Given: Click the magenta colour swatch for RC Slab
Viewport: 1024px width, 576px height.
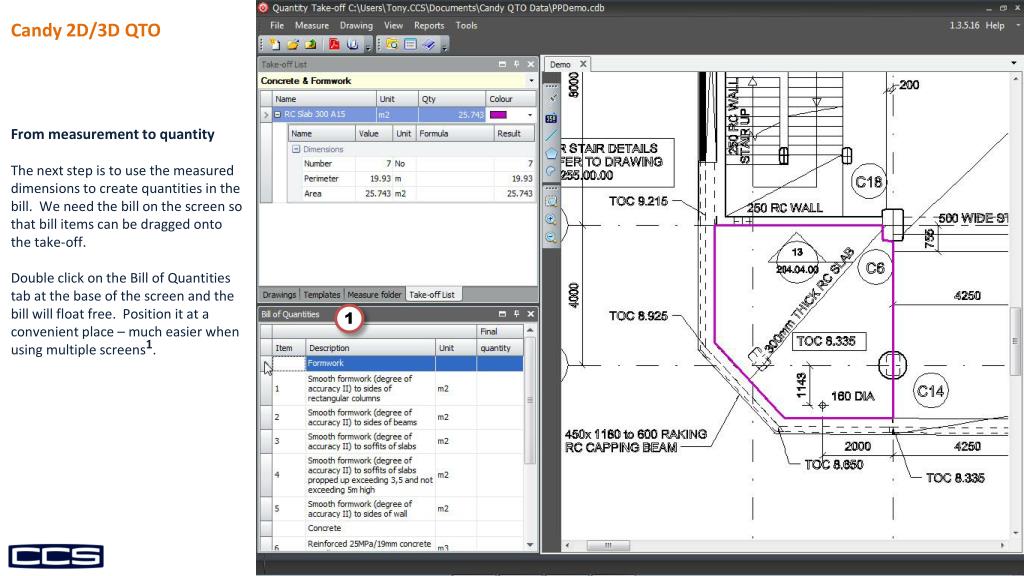Looking at the screenshot, I should coord(498,115).
